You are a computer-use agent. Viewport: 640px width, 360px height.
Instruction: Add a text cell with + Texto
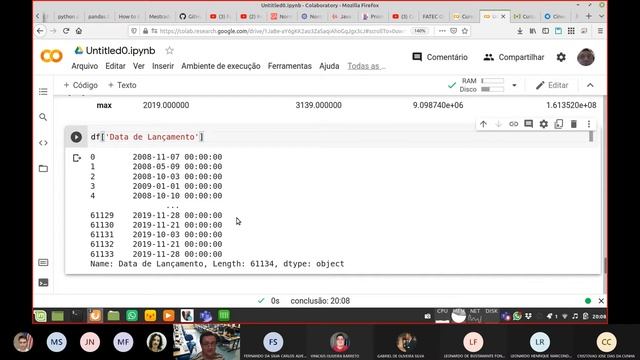(122, 85)
